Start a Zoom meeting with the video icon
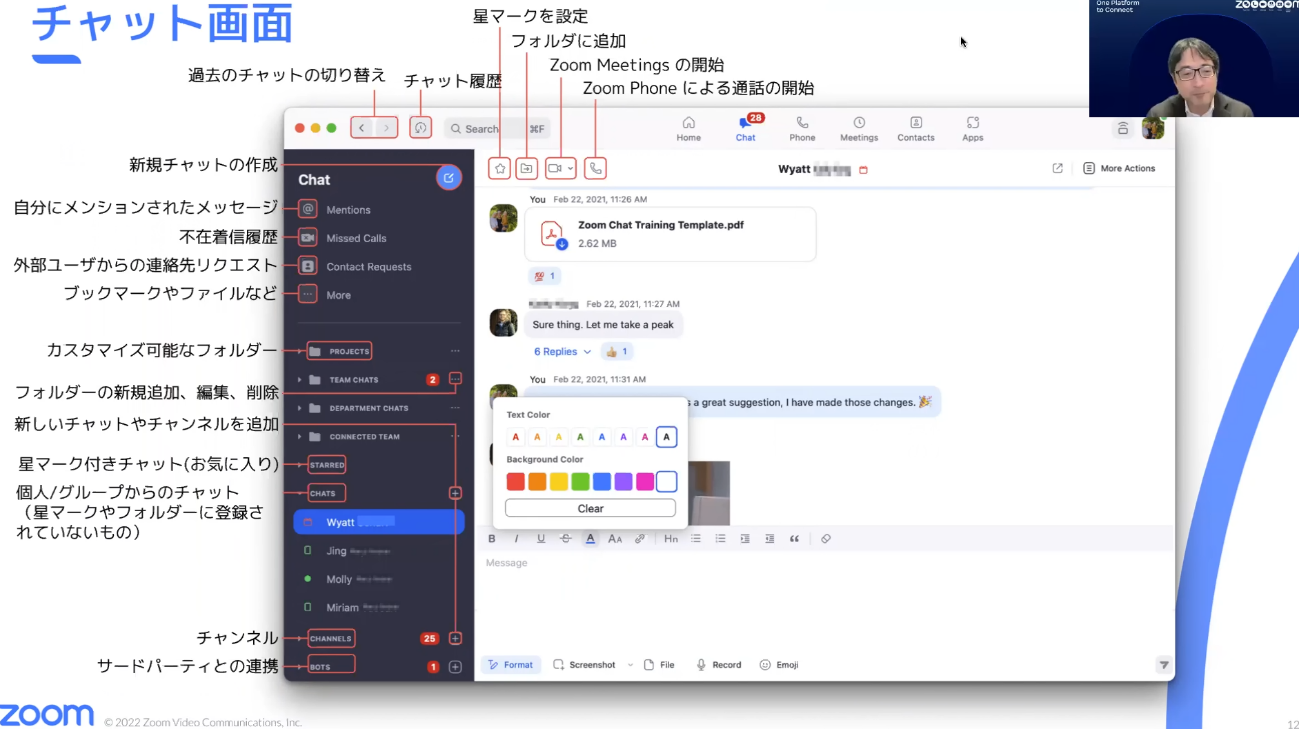 tap(555, 169)
